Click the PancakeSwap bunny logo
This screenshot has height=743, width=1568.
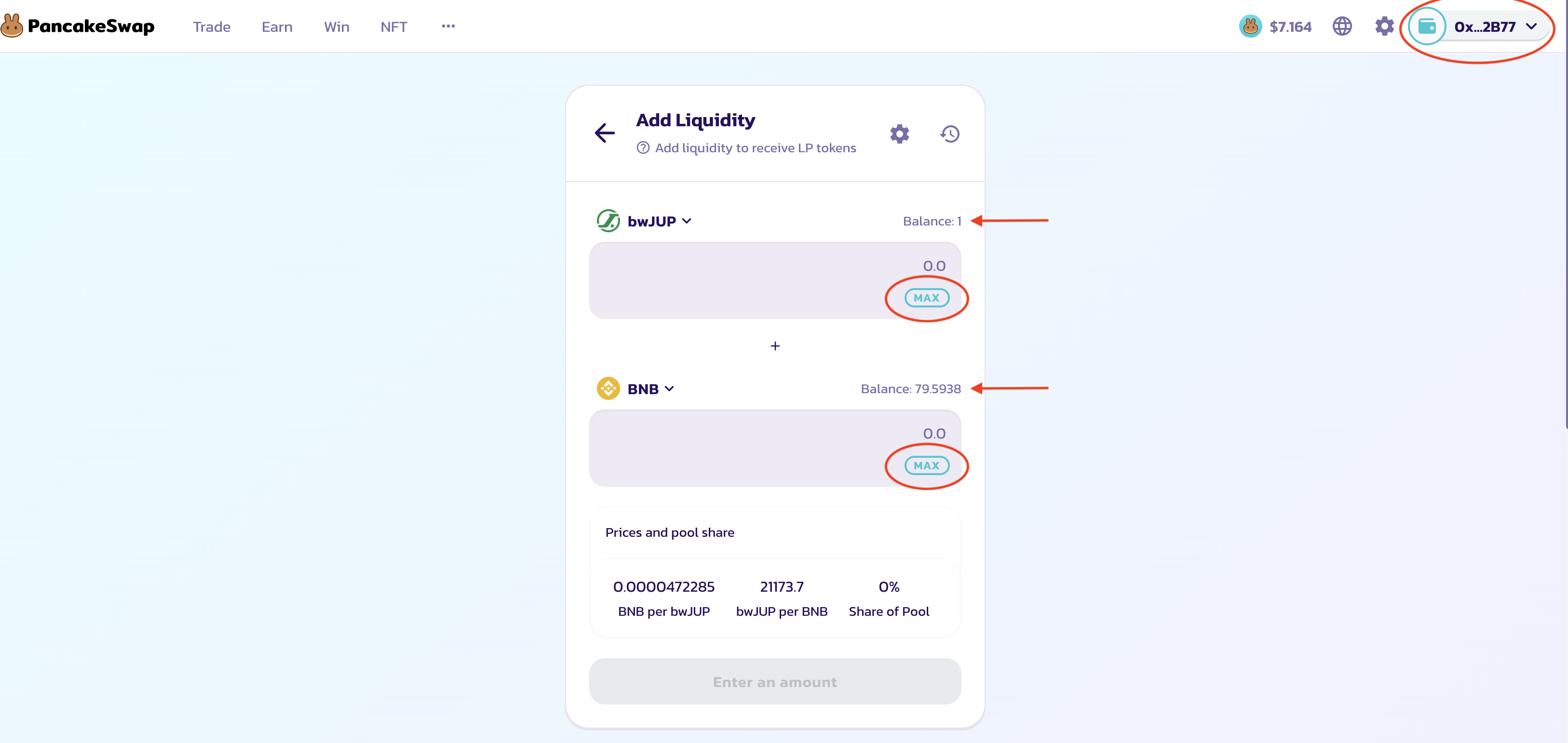12,26
